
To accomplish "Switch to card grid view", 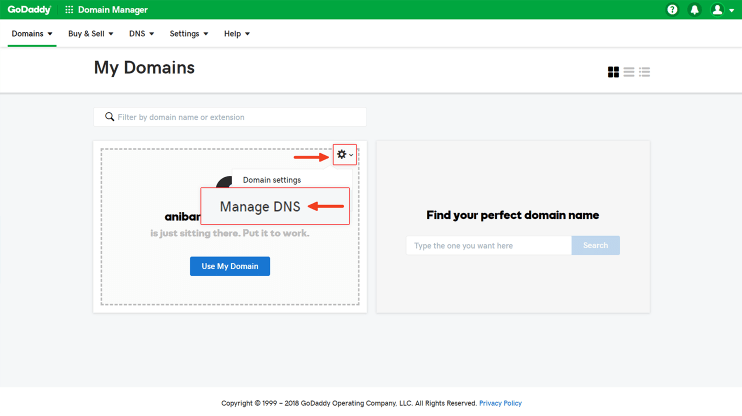I will pos(613,72).
